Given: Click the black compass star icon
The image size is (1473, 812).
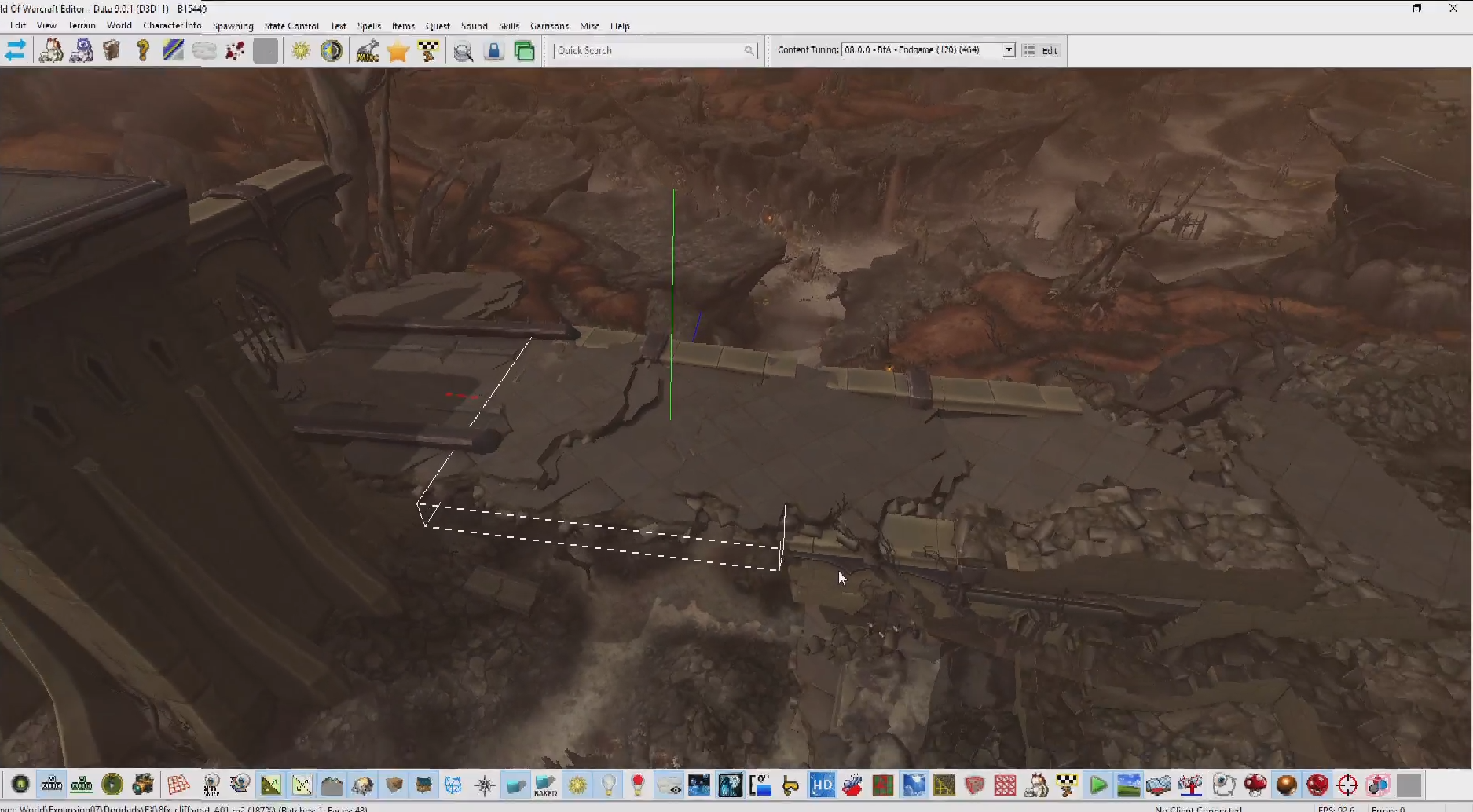Looking at the screenshot, I should [x=485, y=784].
